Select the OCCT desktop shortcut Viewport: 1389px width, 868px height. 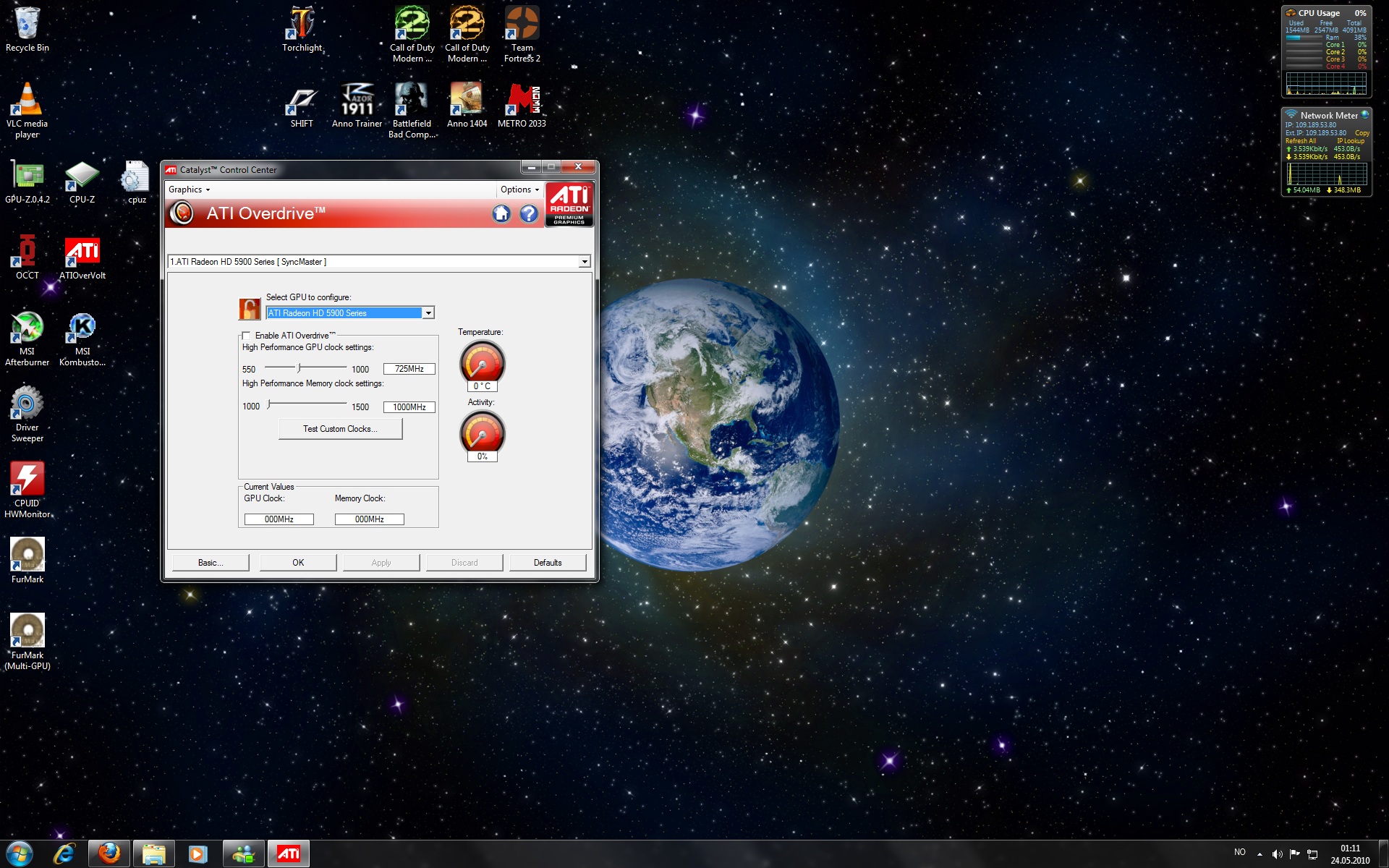click(27, 258)
